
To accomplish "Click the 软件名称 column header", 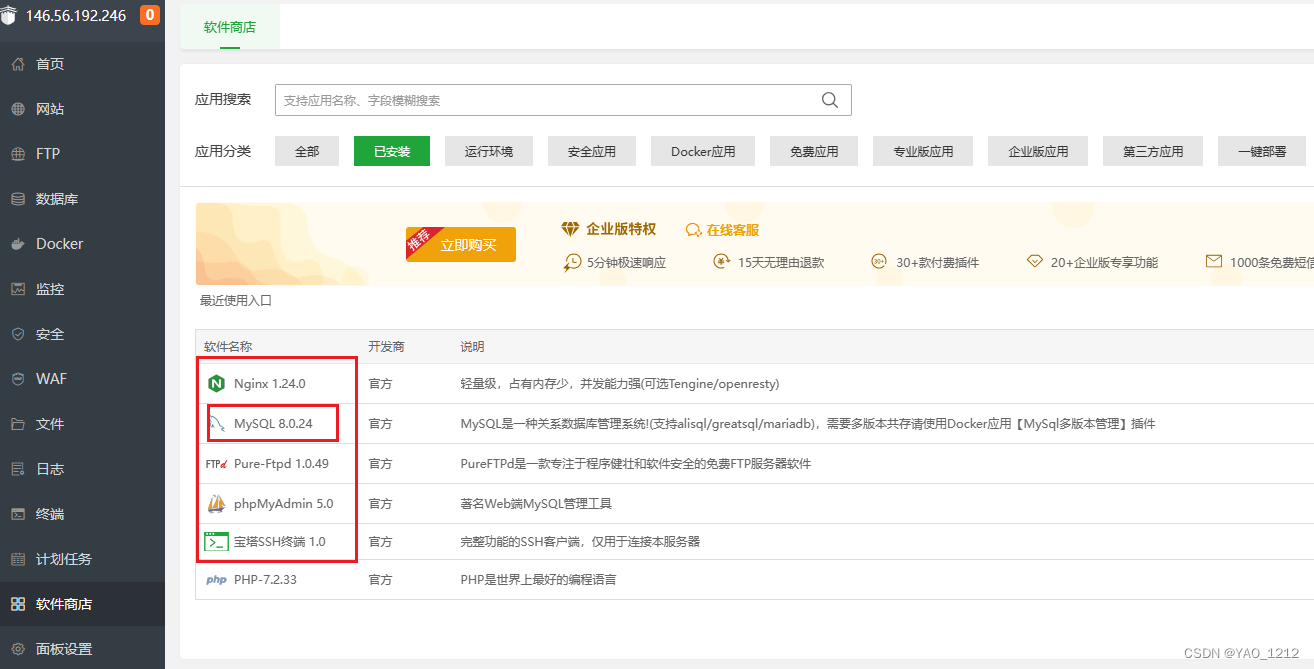I will pos(228,347).
